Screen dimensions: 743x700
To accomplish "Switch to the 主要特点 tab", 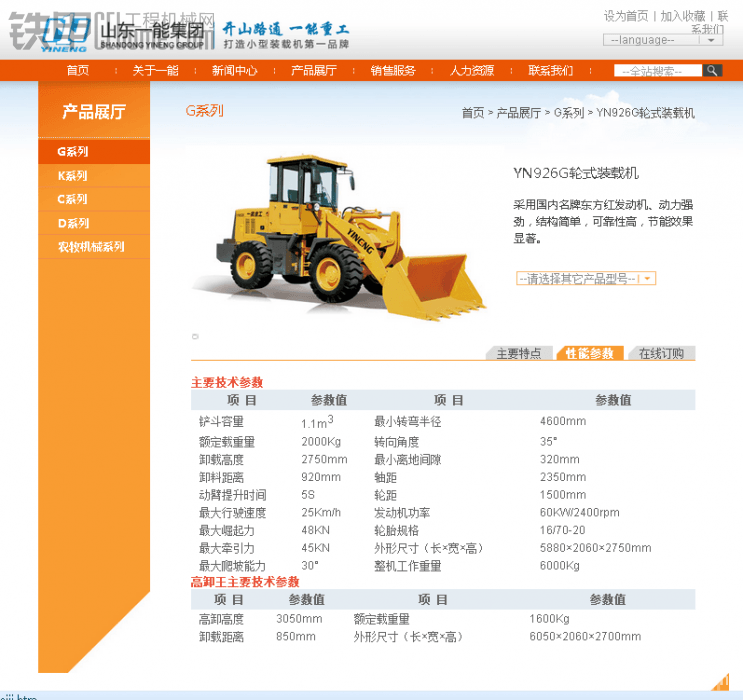I will click(x=519, y=354).
